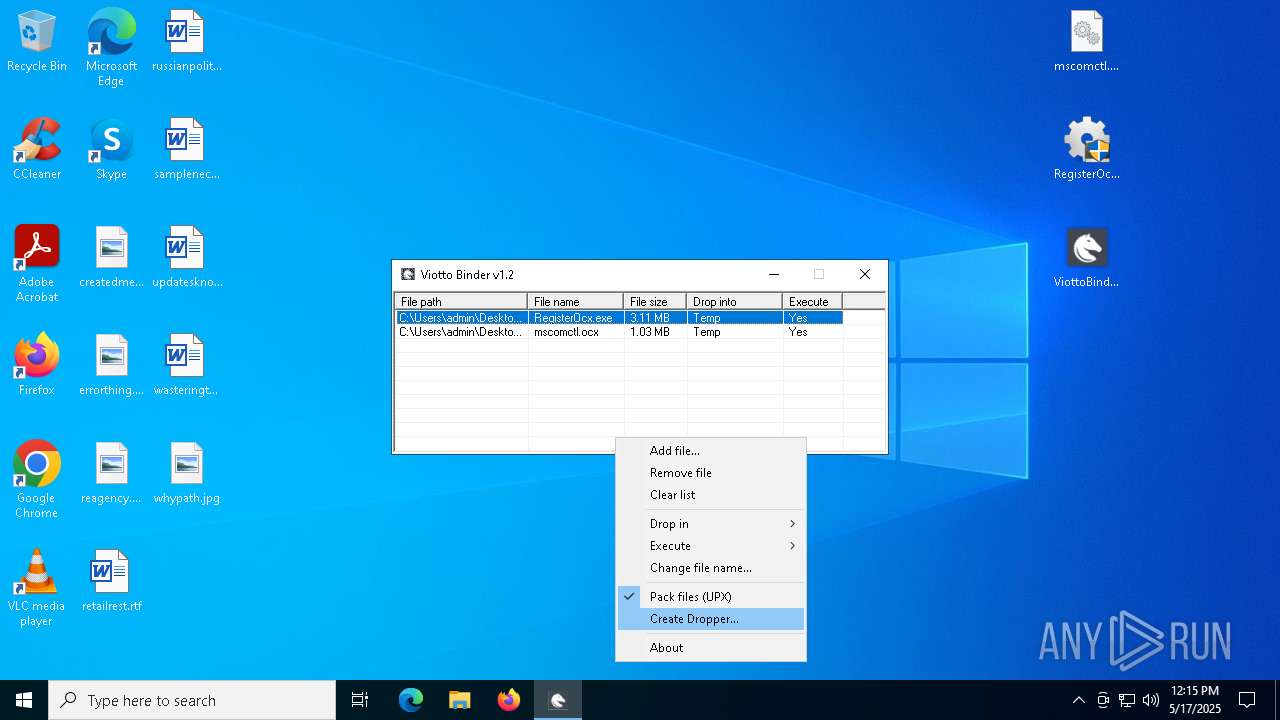Viewport: 1280px width, 720px height.
Task: Select the ViottoBind desktop icon
Action: (x=1086, y=258)
